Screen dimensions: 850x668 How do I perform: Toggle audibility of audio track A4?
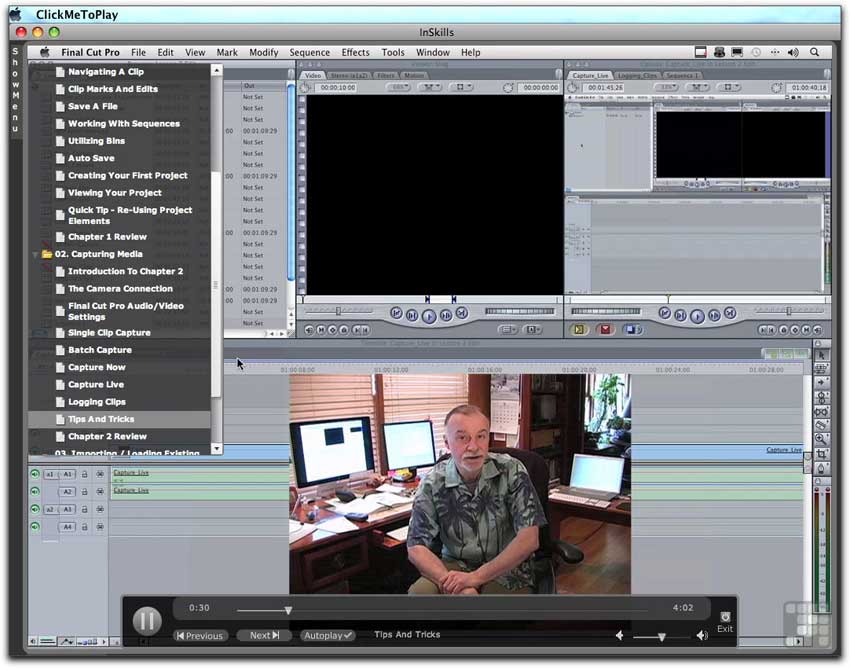point(35,526)
